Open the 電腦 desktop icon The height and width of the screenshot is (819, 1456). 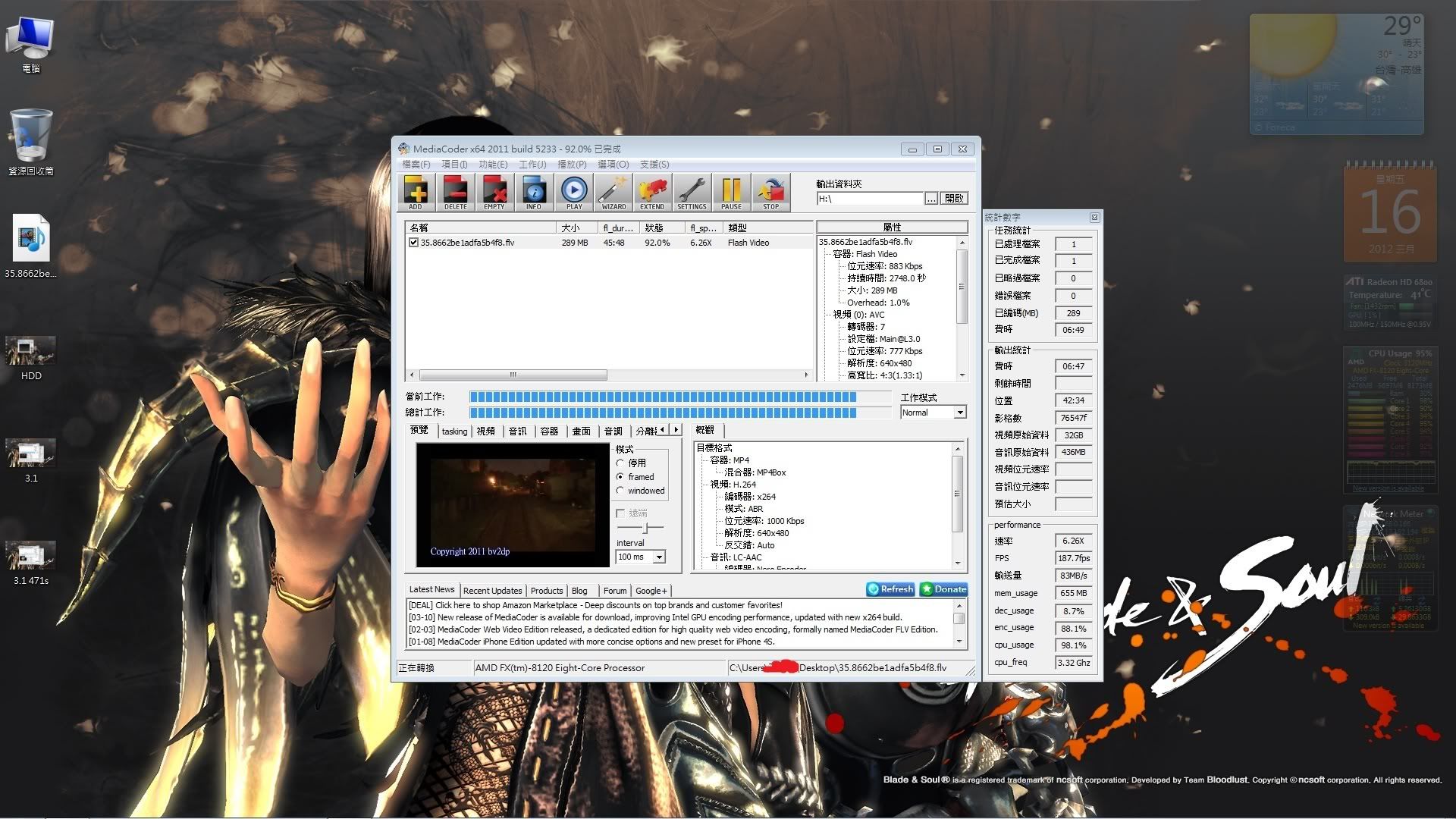[31, 44]
